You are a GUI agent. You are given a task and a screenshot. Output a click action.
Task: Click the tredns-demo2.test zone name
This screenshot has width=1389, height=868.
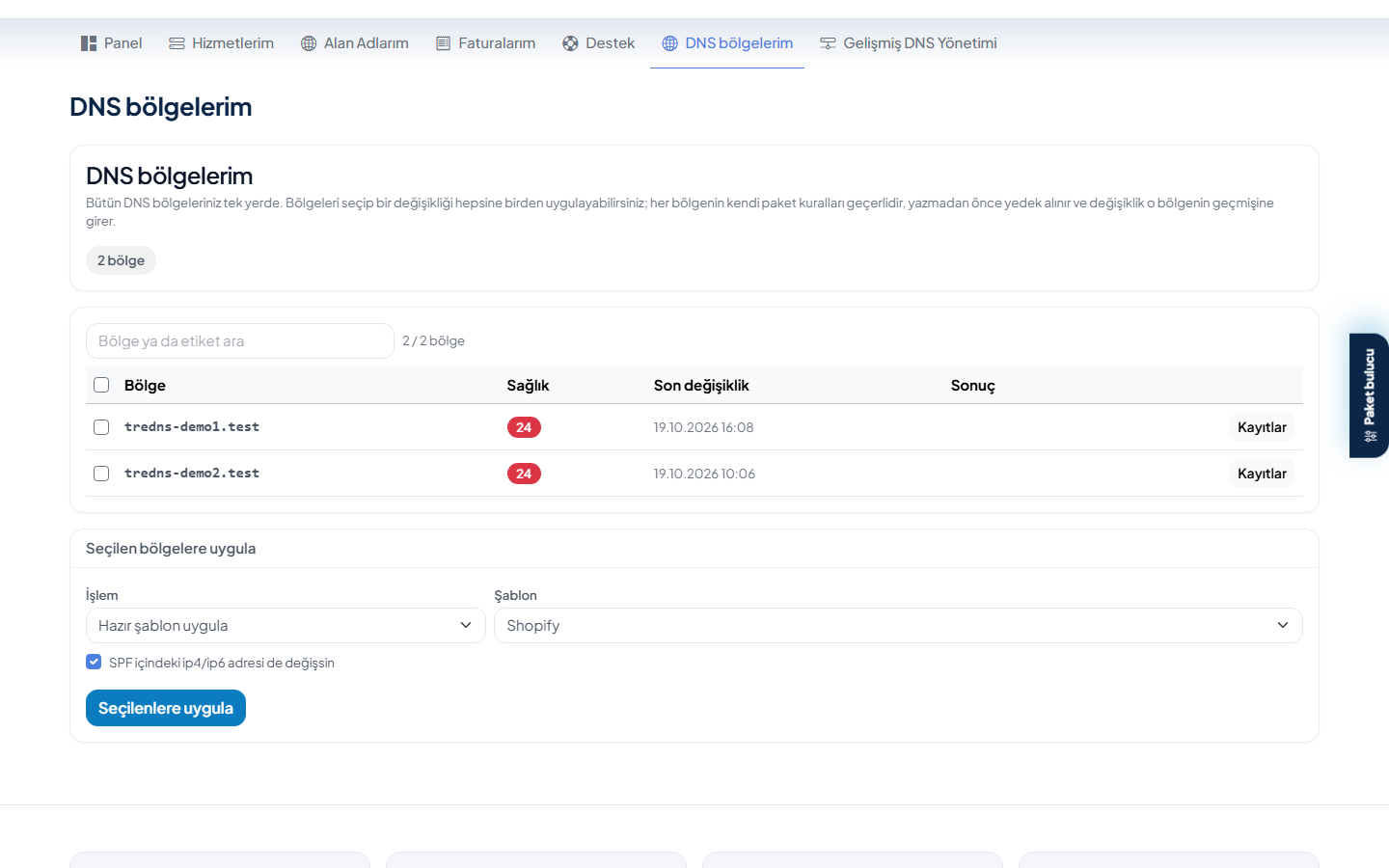192,474
